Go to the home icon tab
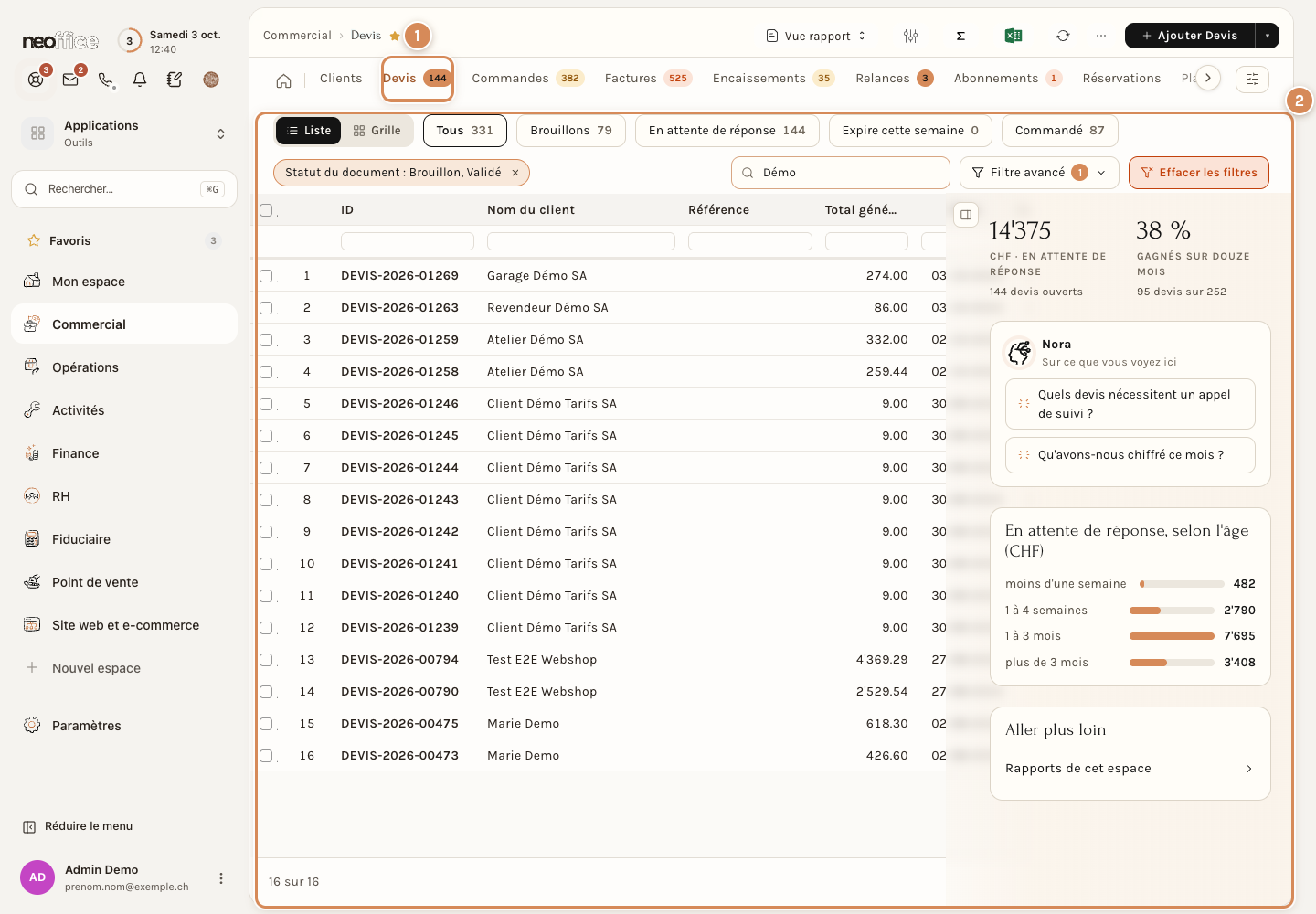Image resolution: width=1316 pixels, height=914 pixels. (x=283, y=80)
